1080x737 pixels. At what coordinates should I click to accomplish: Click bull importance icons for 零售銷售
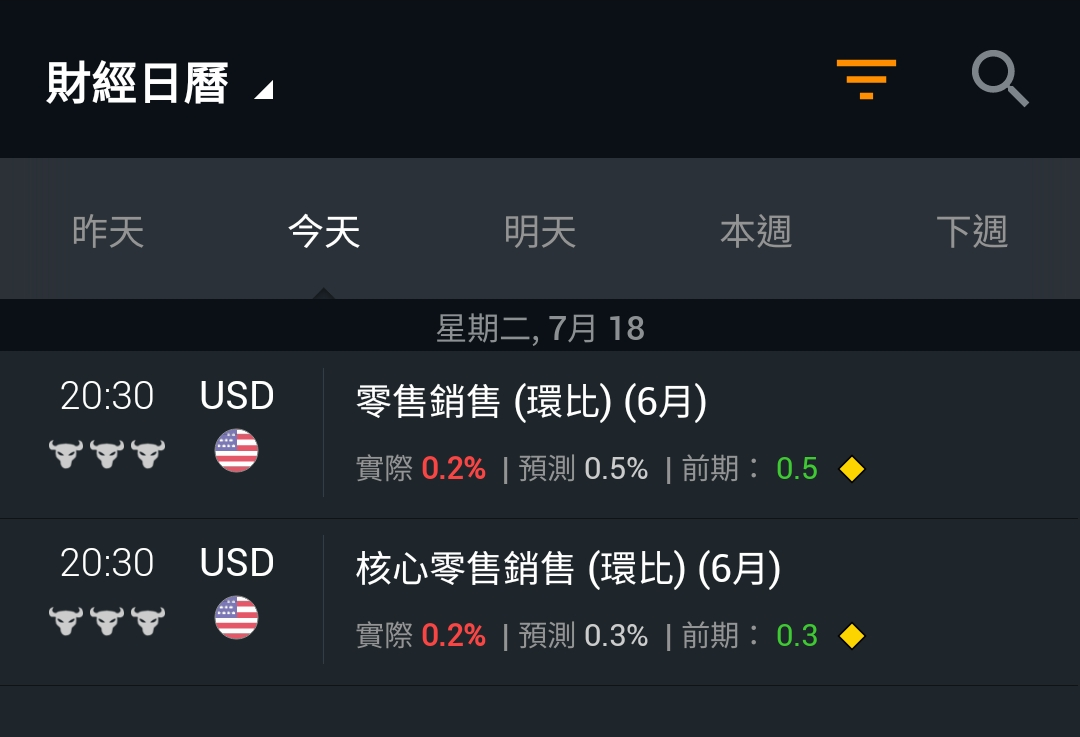click(107, 454)
